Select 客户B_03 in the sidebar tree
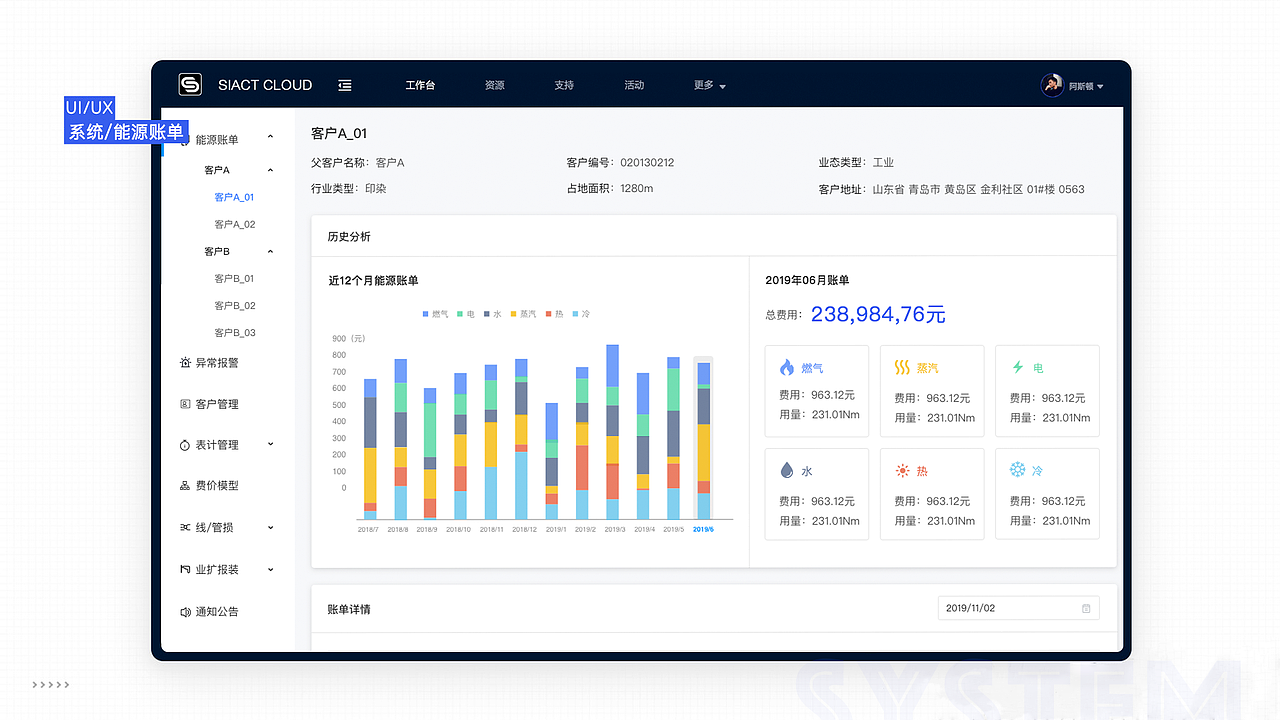 [235, 333]
